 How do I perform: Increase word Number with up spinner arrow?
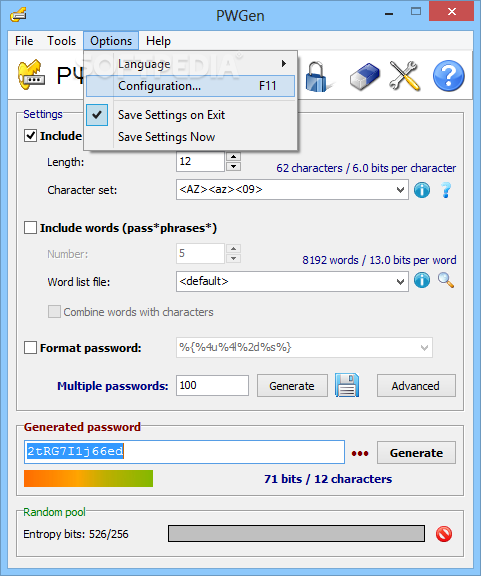click(x=233, y=249)
